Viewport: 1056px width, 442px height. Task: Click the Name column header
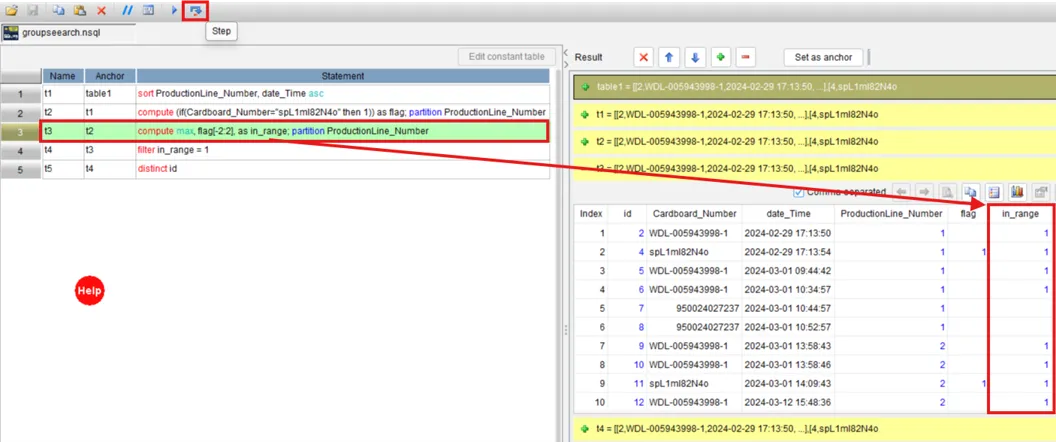63,76
